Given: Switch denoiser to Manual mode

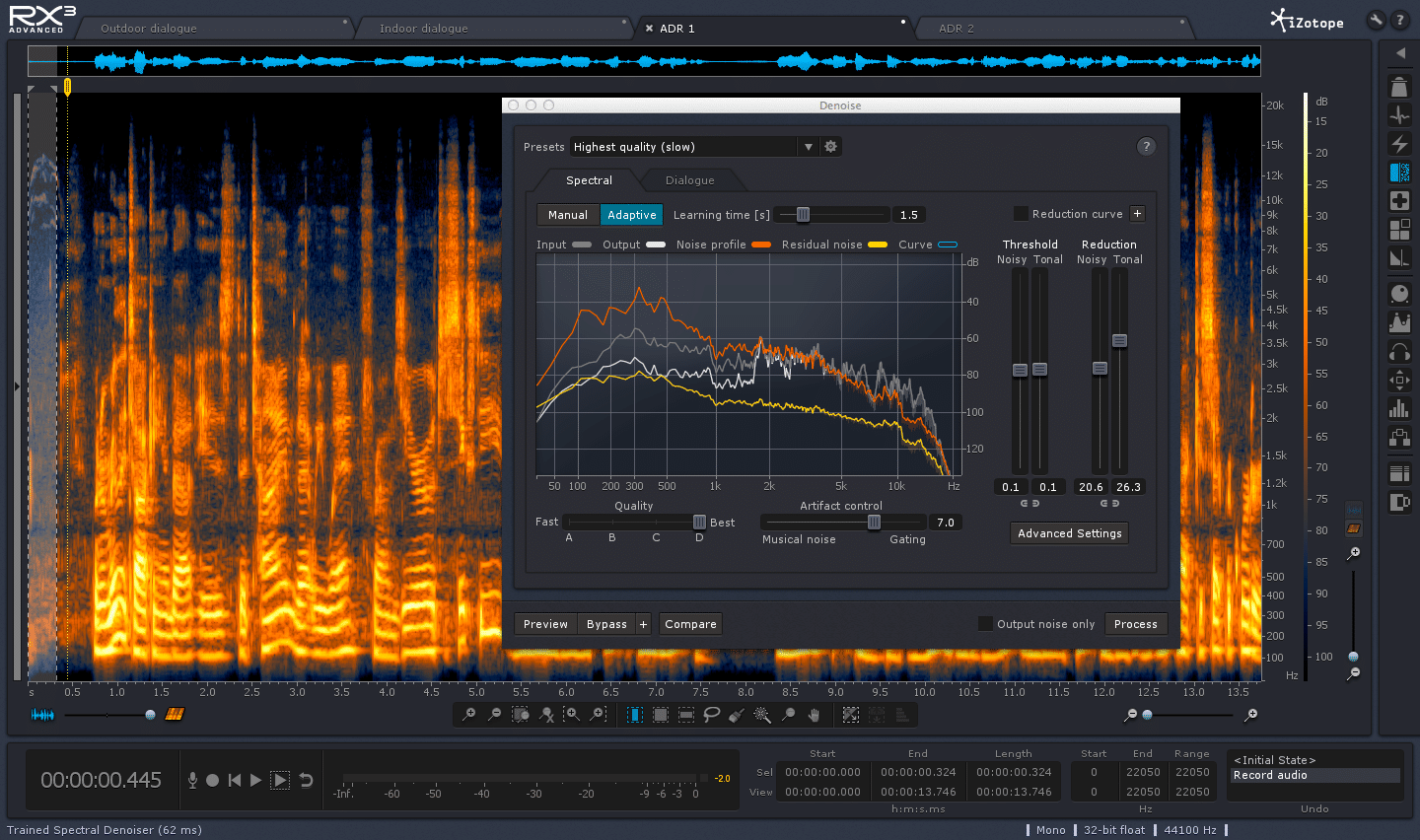Looking at the screenshot, I should coord(568,215).
